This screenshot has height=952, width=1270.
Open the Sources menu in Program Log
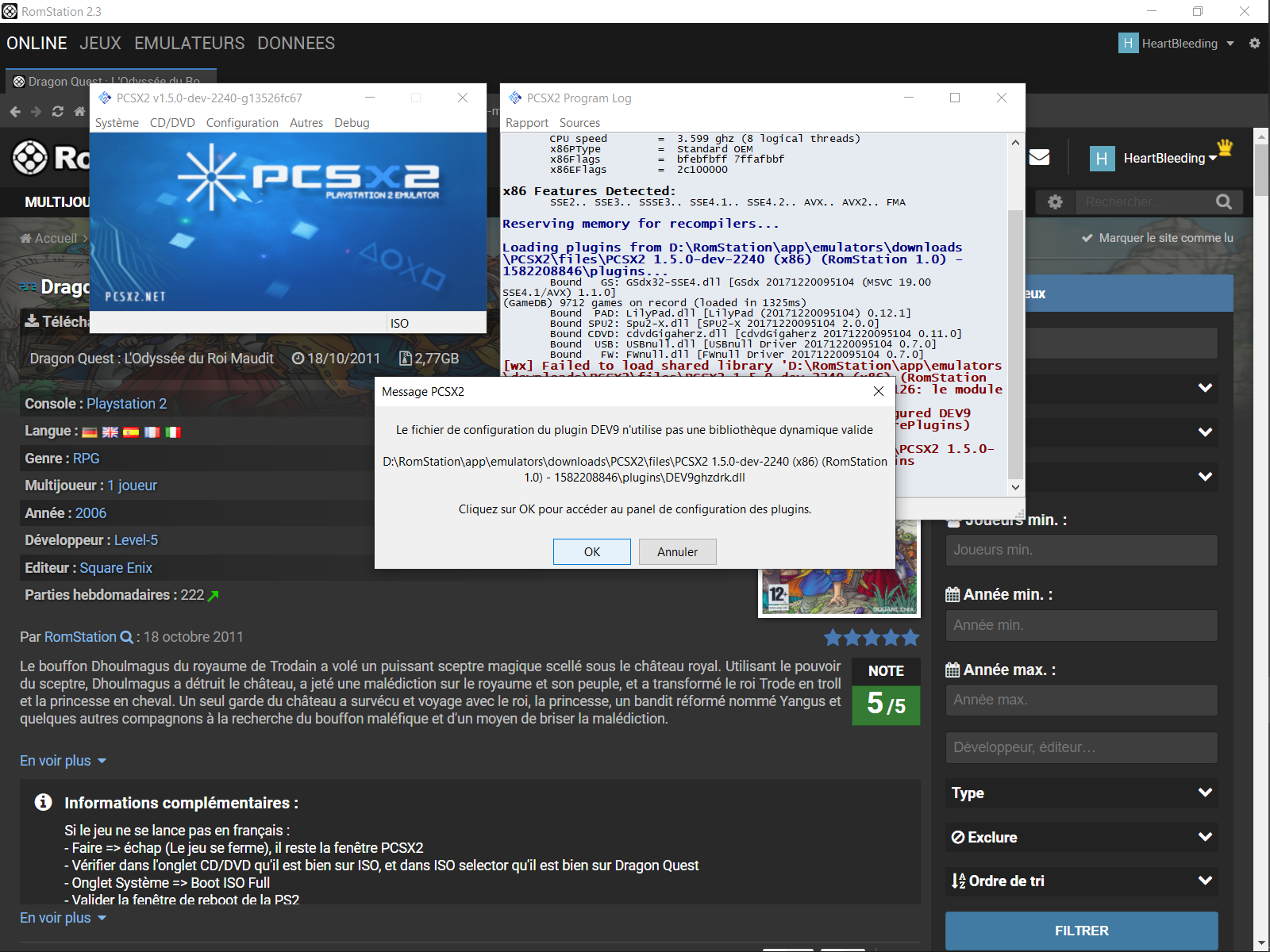[579, 123]
